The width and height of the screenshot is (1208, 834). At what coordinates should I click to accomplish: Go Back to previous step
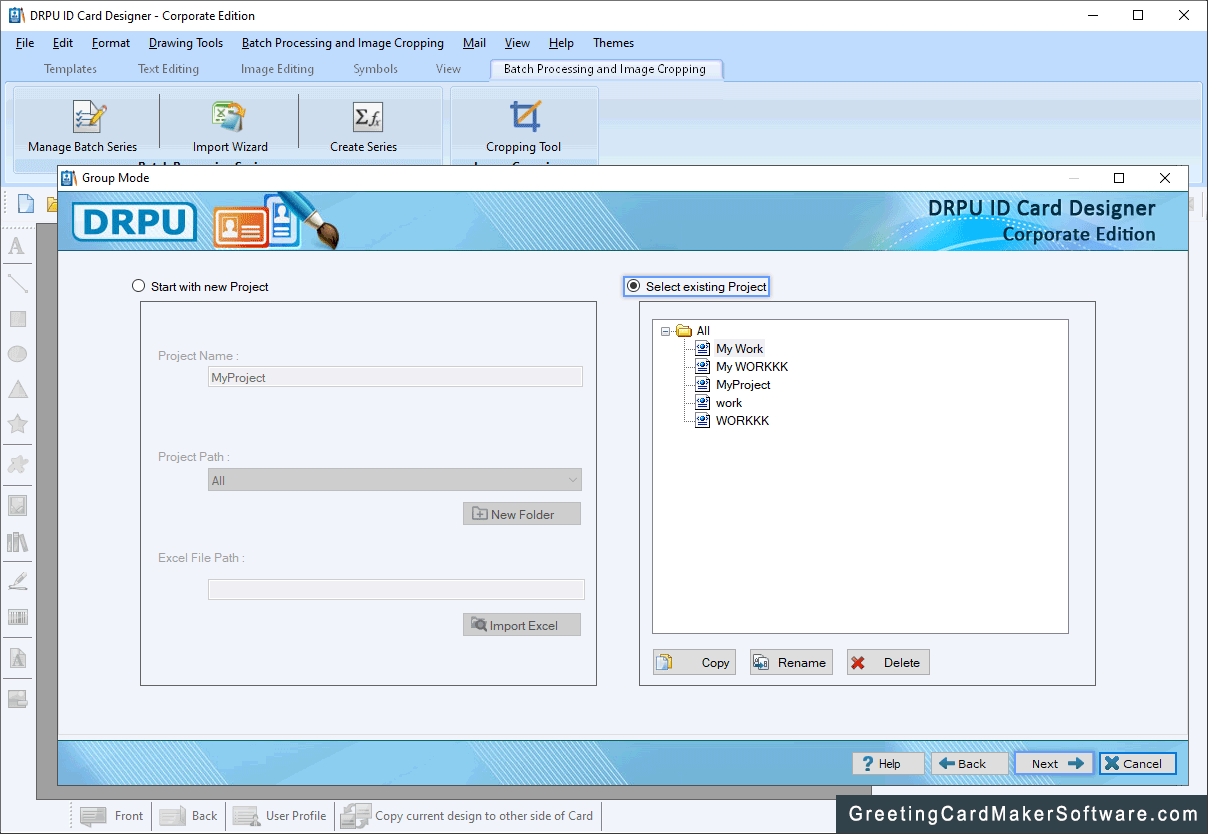click(x=970, y=763)
